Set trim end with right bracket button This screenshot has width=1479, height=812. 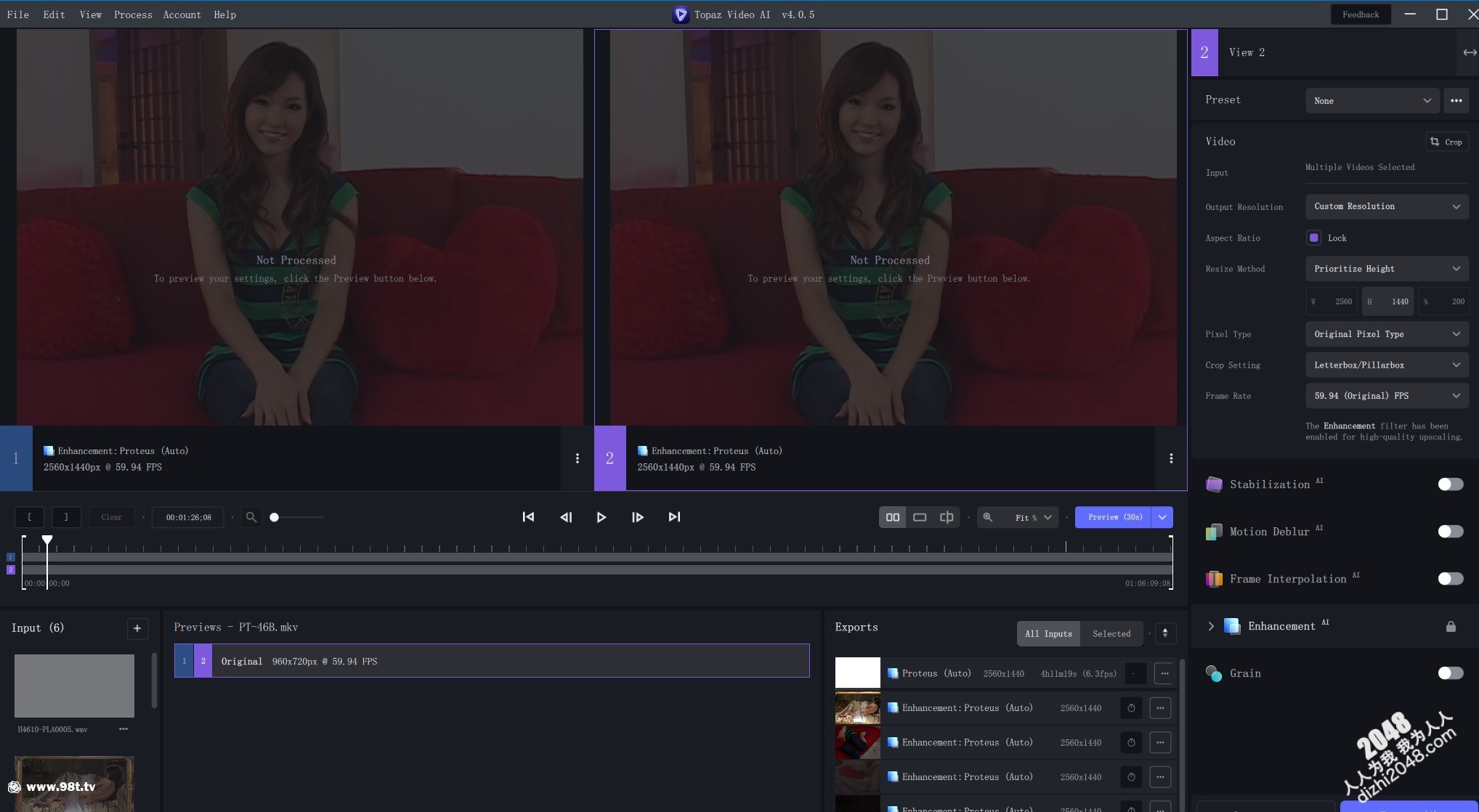tap(66, 517)
